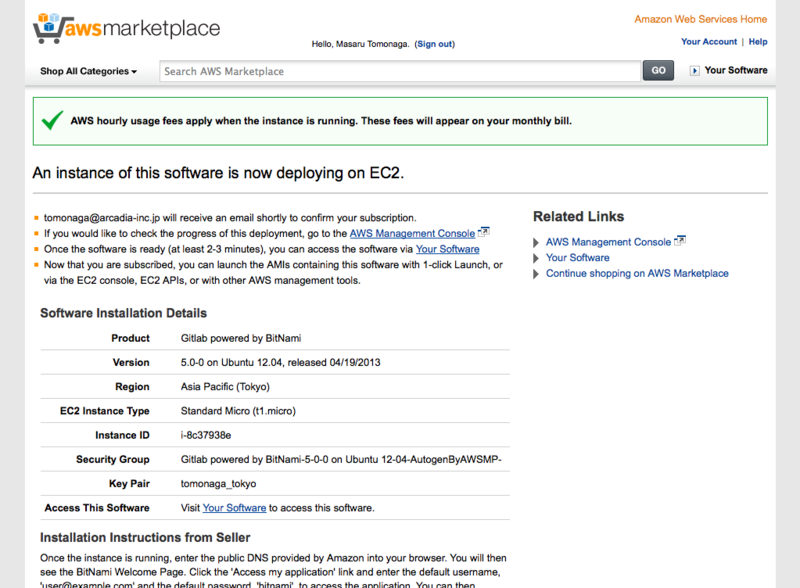This screenshot has width=800, height=588.
Task: Click the arrow before Continue shopping on AWS Marketplace
Action: (537, 274)
